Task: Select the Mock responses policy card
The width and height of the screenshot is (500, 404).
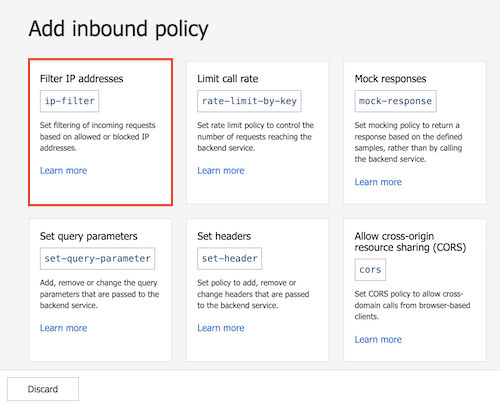Action: pos(415,133)
